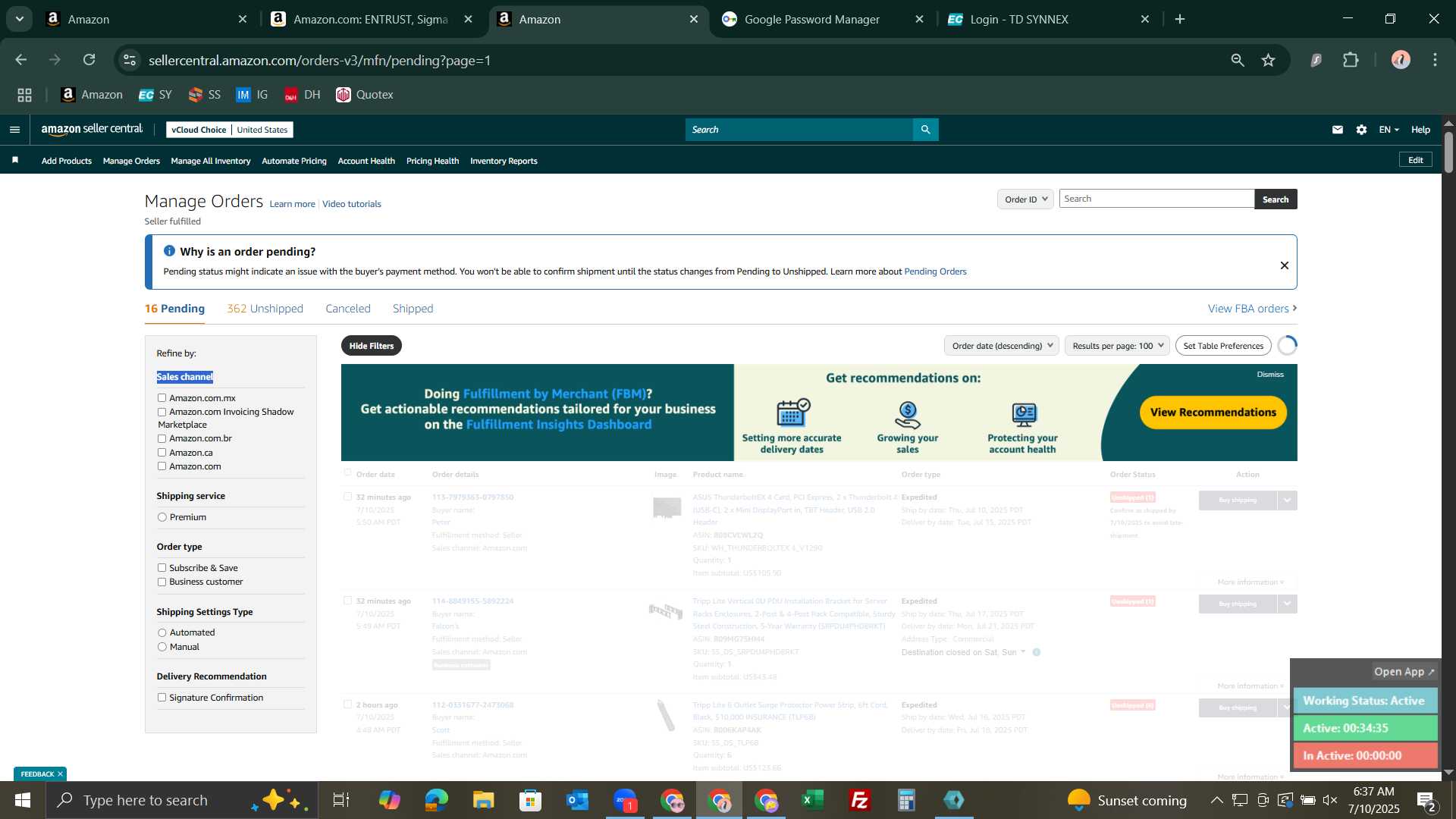The width and height of the screenshot is (1456, 819).
Task: Click the View Recommendations button
Action: tap(1213, 413)
